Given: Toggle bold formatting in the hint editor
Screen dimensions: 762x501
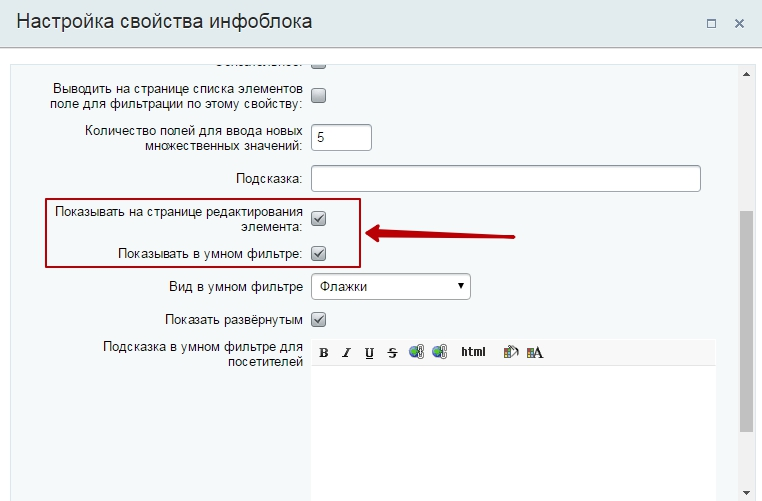Looking at the screenshot, I should (324, 352).
